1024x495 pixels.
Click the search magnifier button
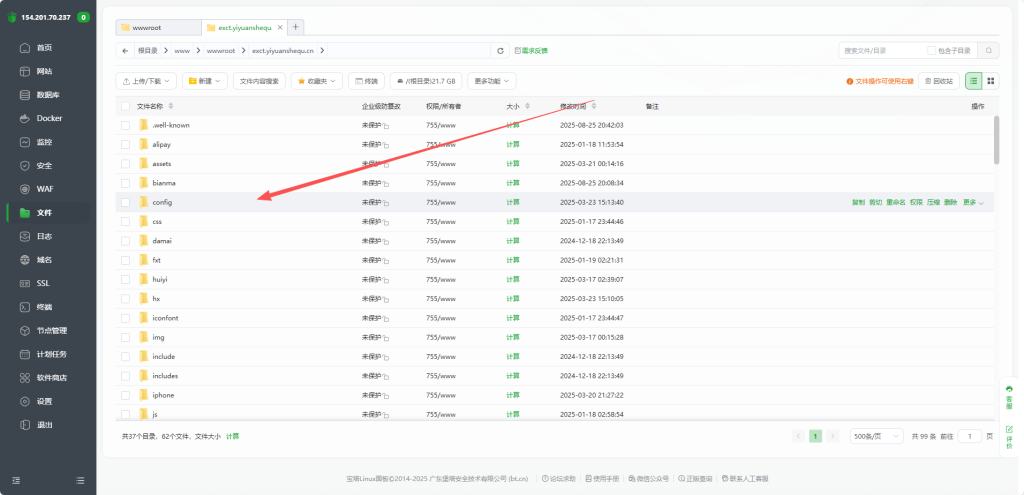click(988, 50)
